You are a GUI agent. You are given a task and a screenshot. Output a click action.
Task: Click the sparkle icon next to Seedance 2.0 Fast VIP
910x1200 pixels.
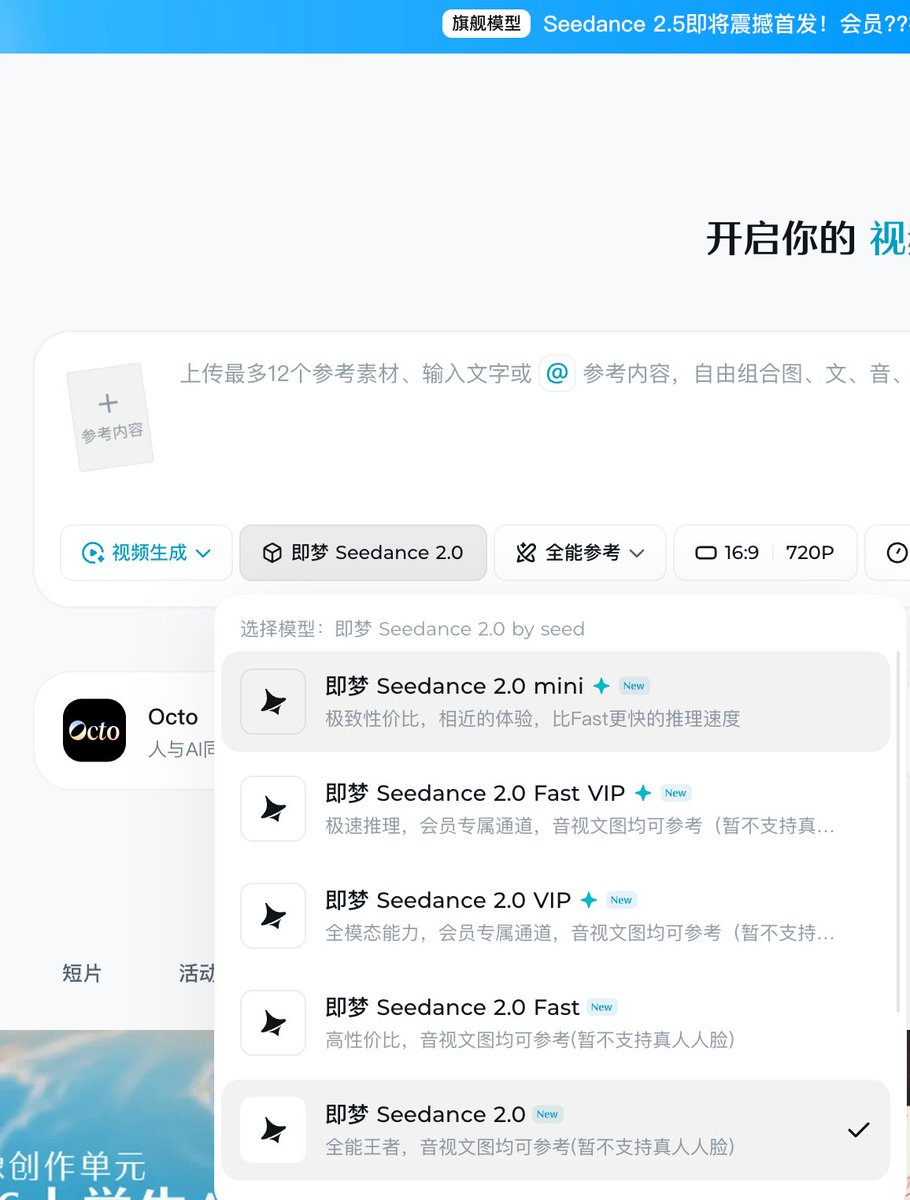tap(643, 793)
